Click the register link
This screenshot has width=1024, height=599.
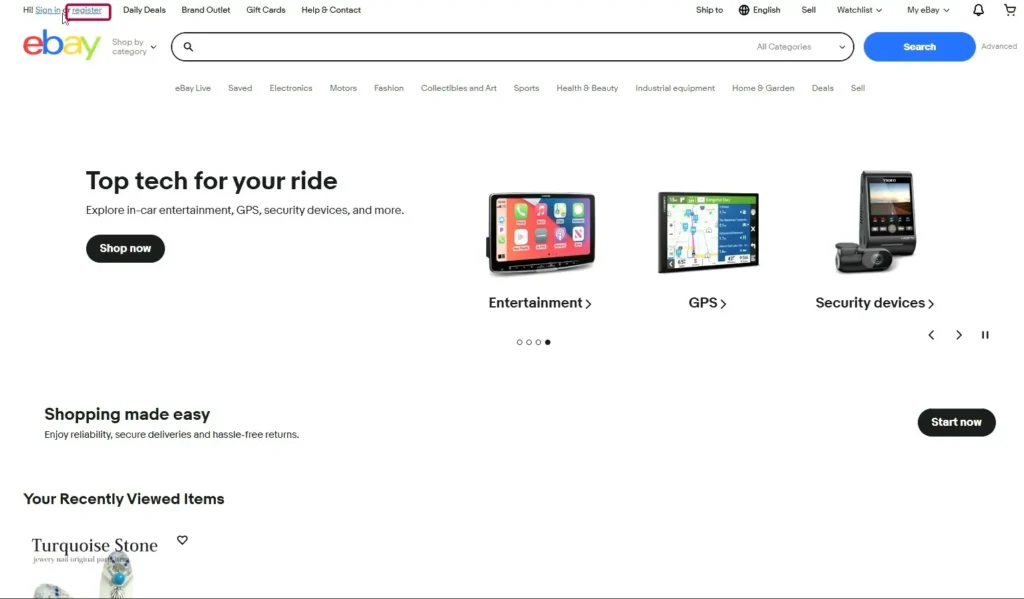87,10
